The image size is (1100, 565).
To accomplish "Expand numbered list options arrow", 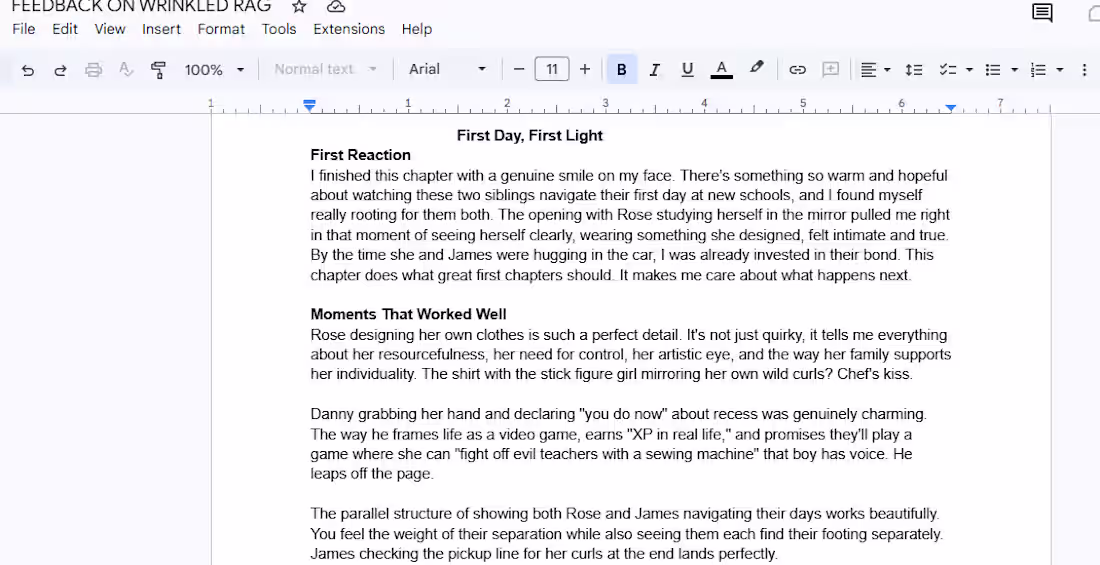I will tap(1059, 69).
